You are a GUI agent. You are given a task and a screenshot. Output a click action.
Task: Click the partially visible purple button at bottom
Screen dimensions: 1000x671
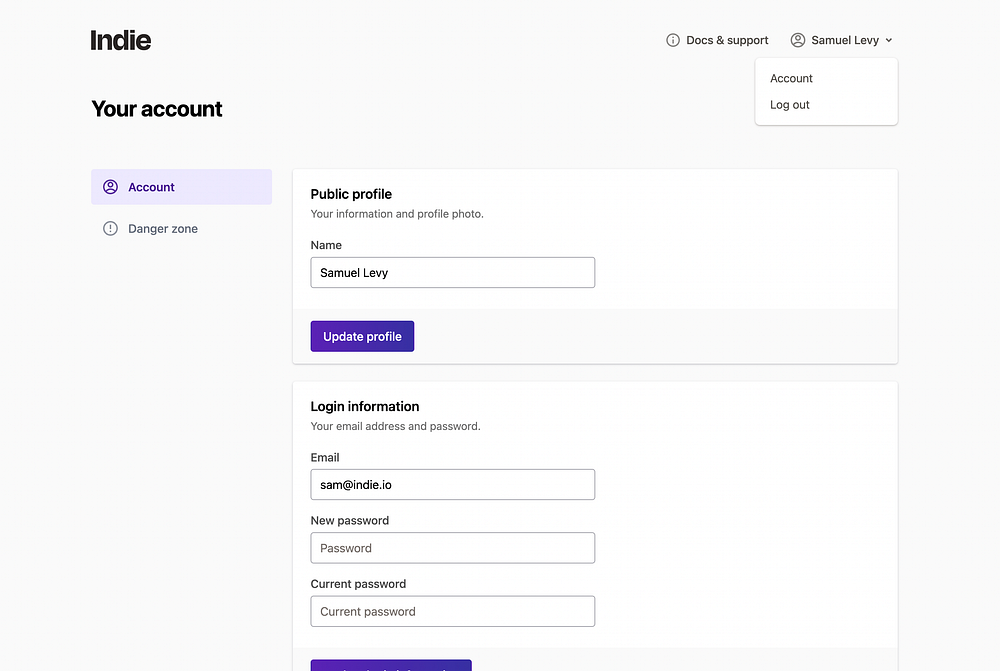pos(391,665)
